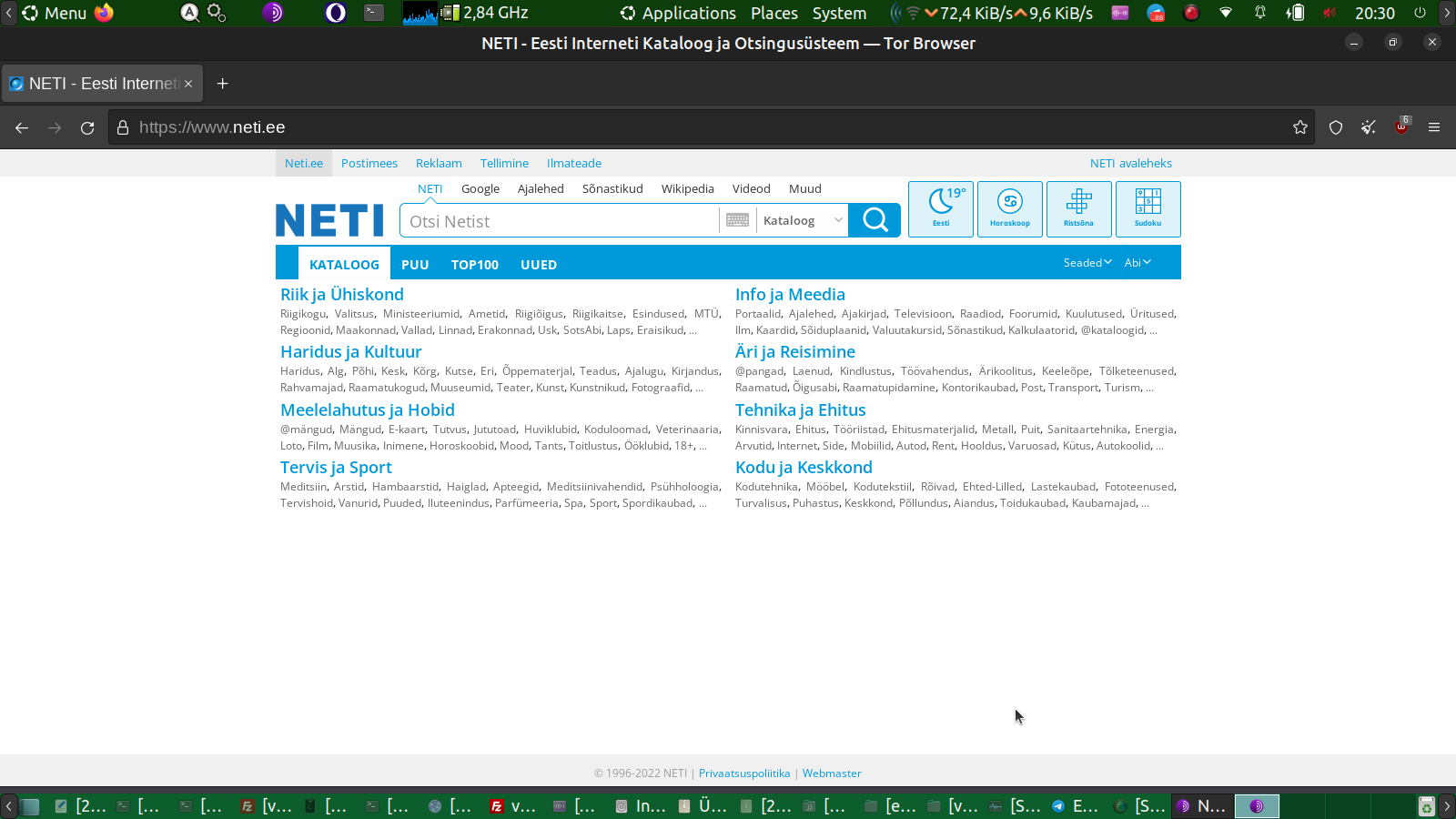Open the Äri ja Reisimine category
The image size is (1456, 819).
(x=795, y=352)
